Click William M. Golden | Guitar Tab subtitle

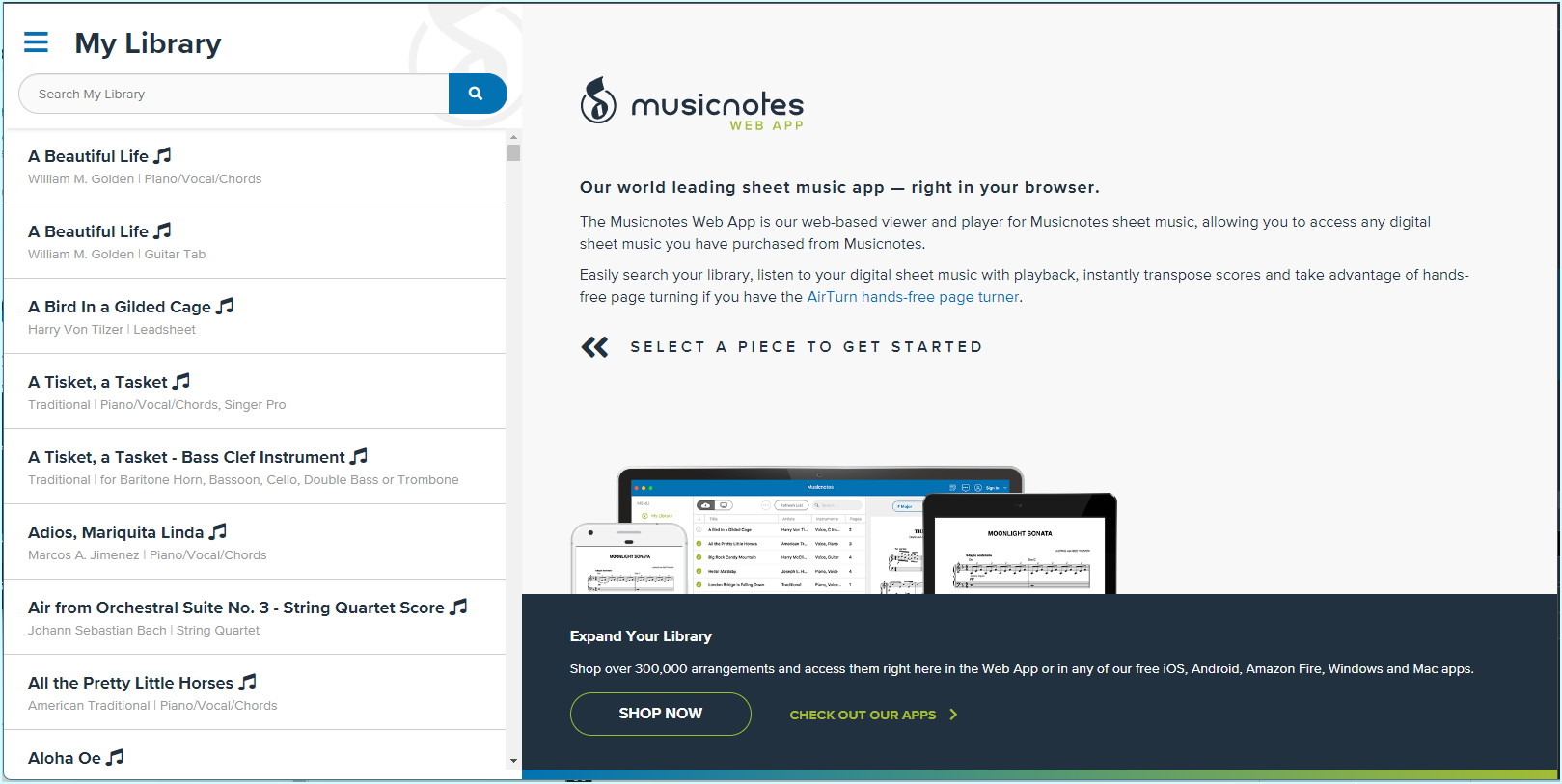pyautogui.click(x=117, y=255)
